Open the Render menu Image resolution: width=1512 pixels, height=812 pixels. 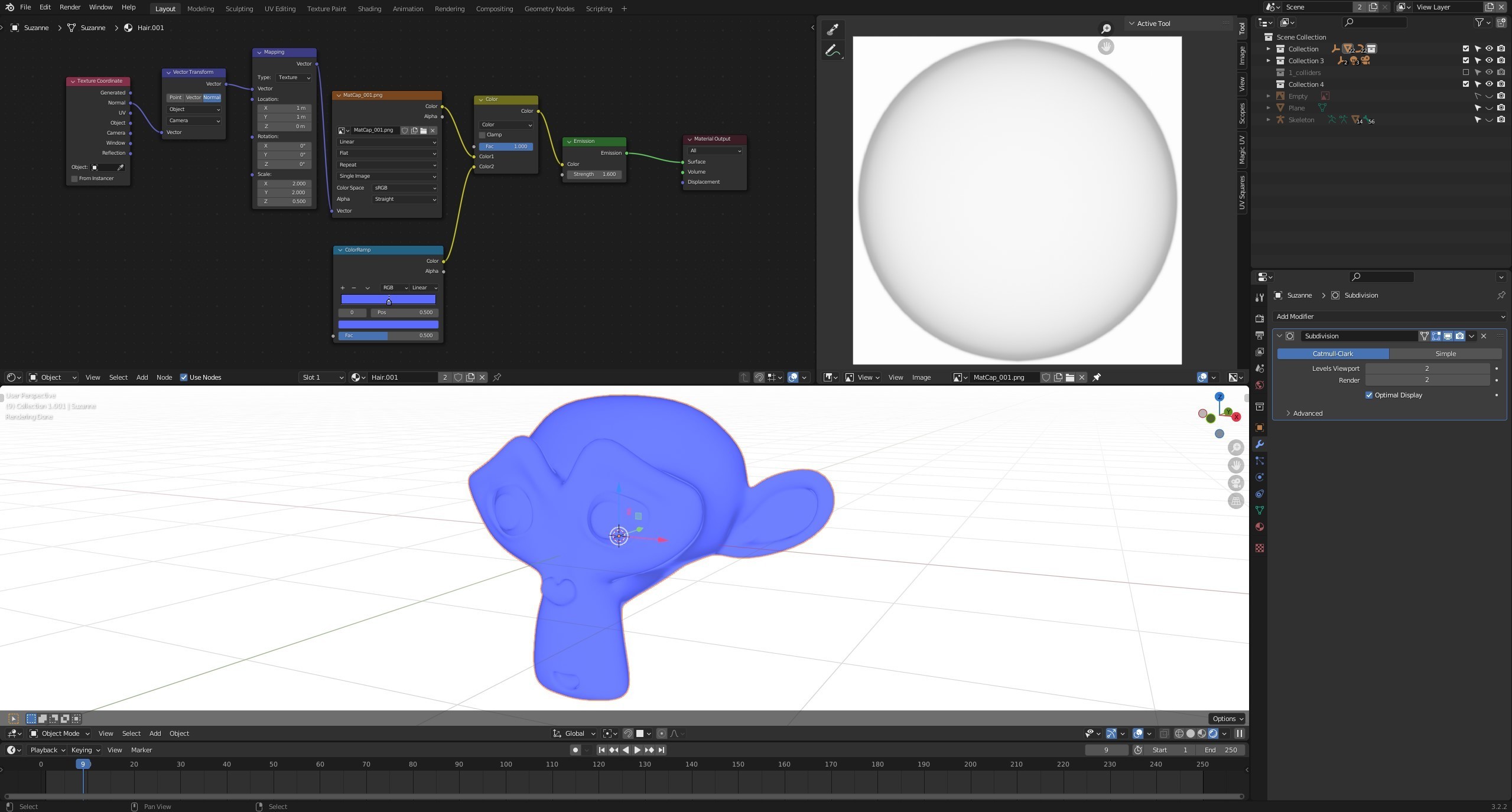[x=70, y=7]
